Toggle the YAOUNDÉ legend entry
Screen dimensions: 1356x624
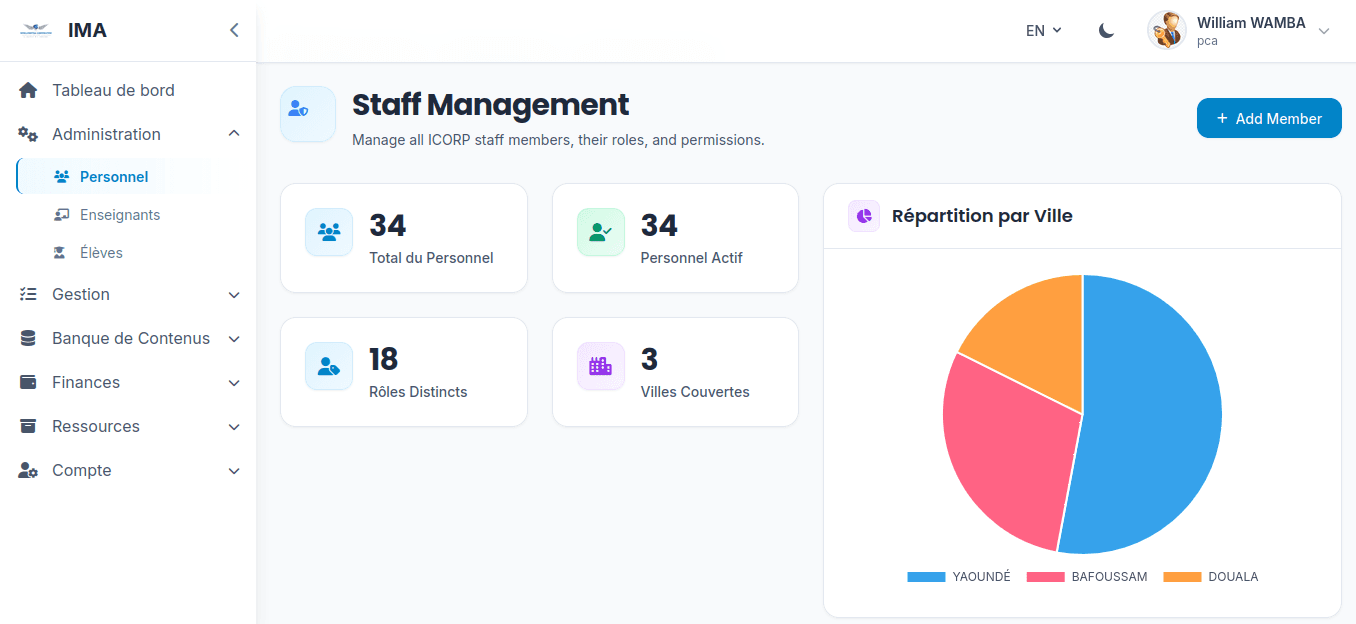(x=958, y=576)
